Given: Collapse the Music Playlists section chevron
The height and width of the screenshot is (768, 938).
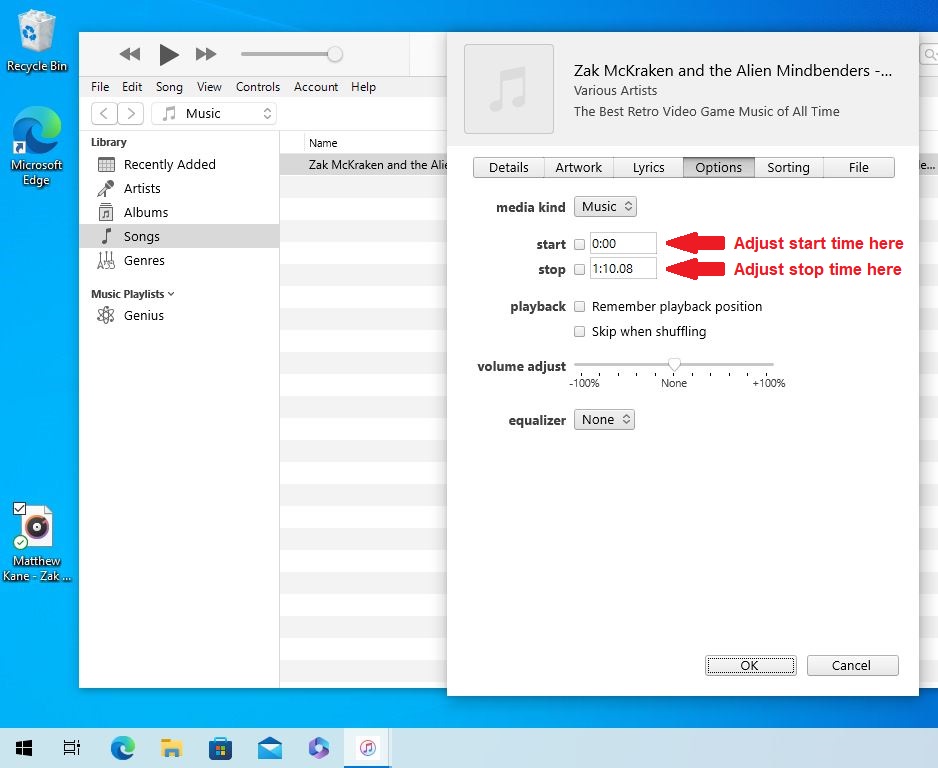Looking at the screenshot, I should (x=172, y=294).
